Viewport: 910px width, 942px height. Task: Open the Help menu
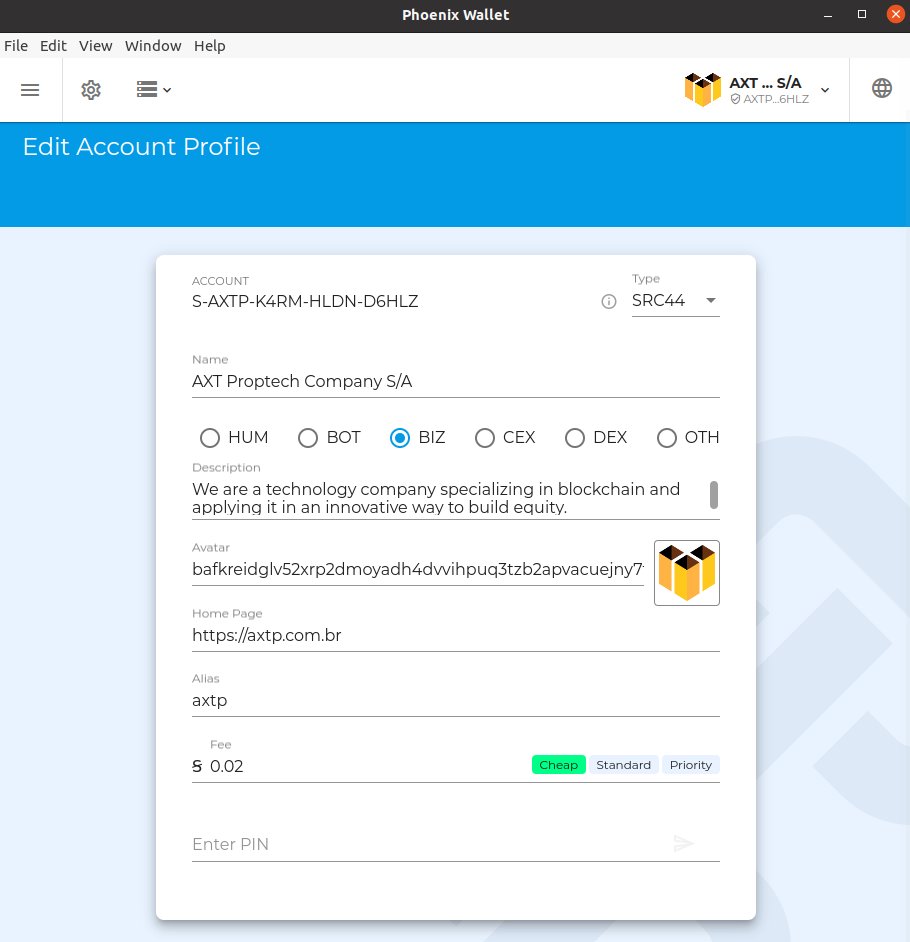[x=210, y=46]
